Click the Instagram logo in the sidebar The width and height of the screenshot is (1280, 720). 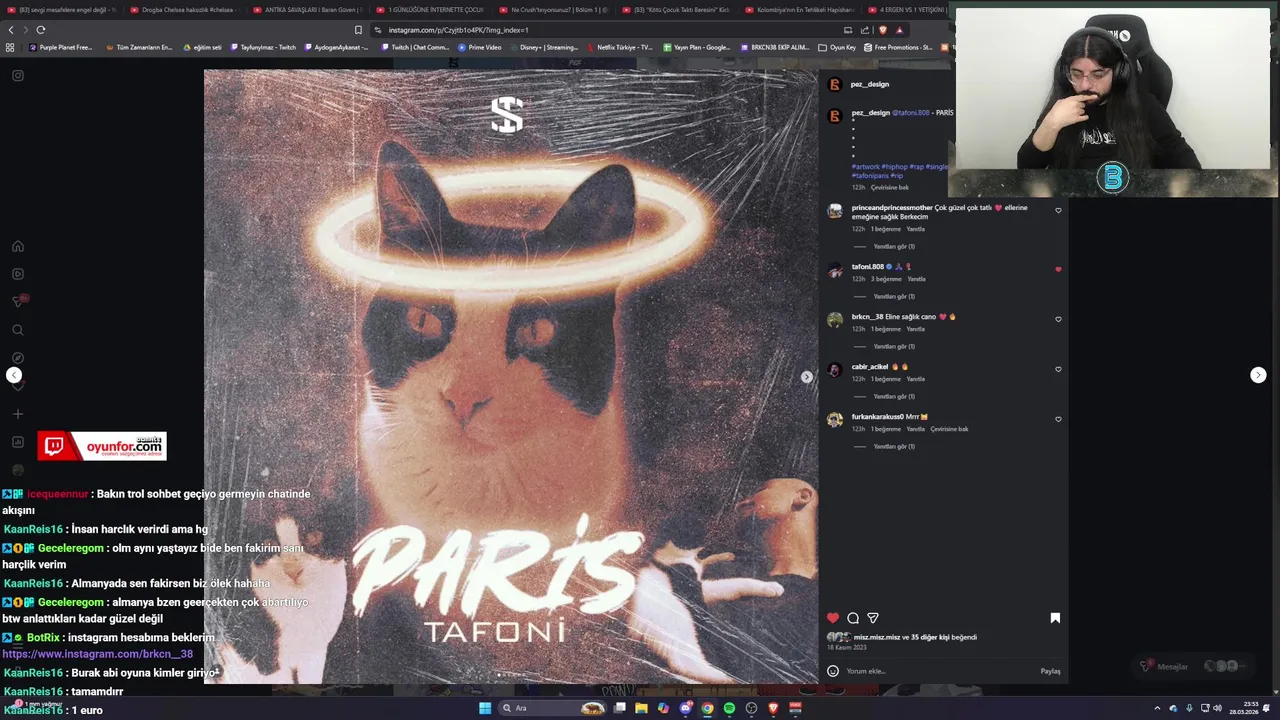coord(18,75)
